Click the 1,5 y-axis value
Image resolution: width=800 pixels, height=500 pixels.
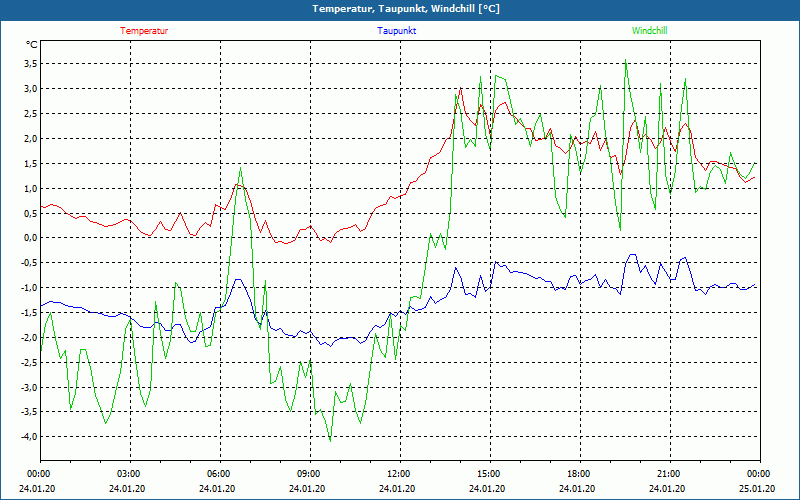[31, 164]
